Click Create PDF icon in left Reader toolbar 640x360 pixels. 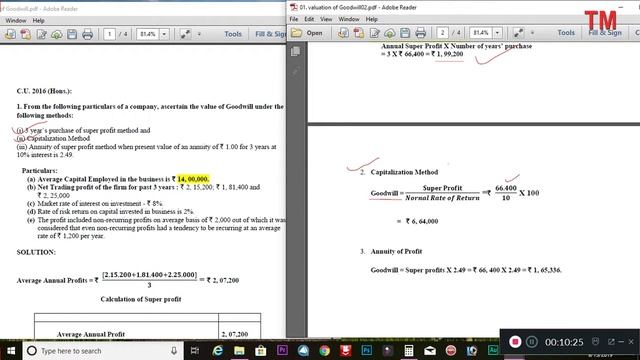click(x=26, y=34)
